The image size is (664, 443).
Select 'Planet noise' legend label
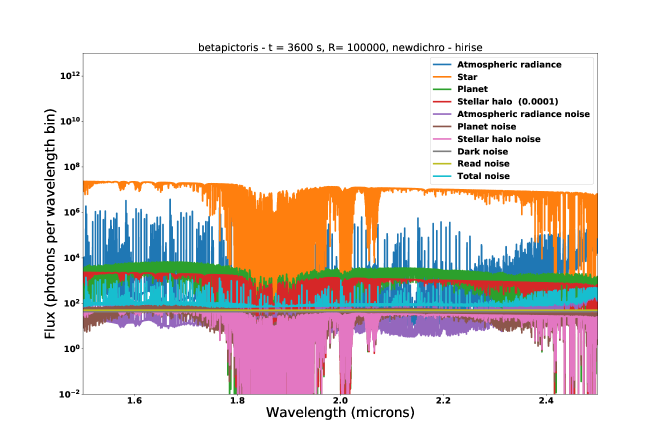click(487, 127)
